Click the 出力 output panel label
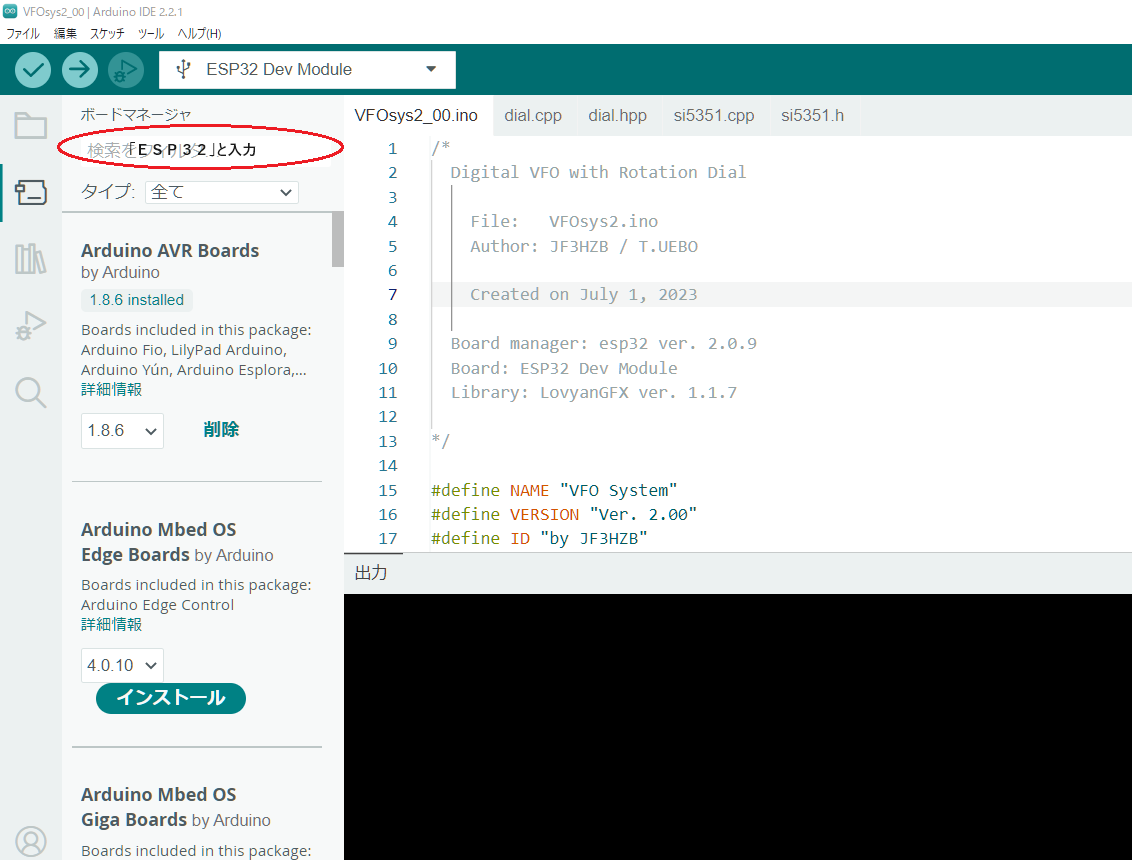1132x860 pixels. pos(371,573)
